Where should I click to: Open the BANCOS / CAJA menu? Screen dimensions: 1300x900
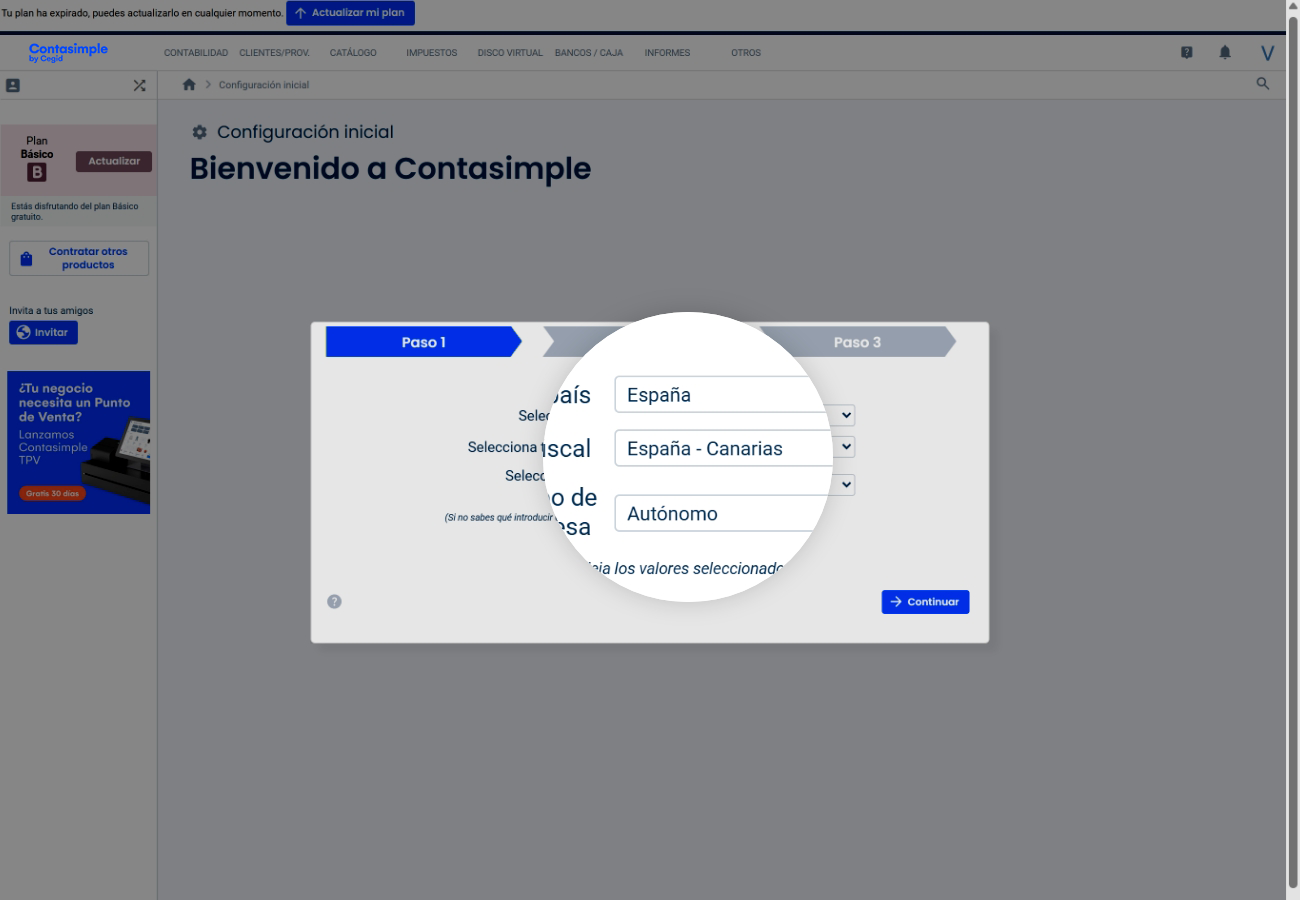click(x=589, y=53)
